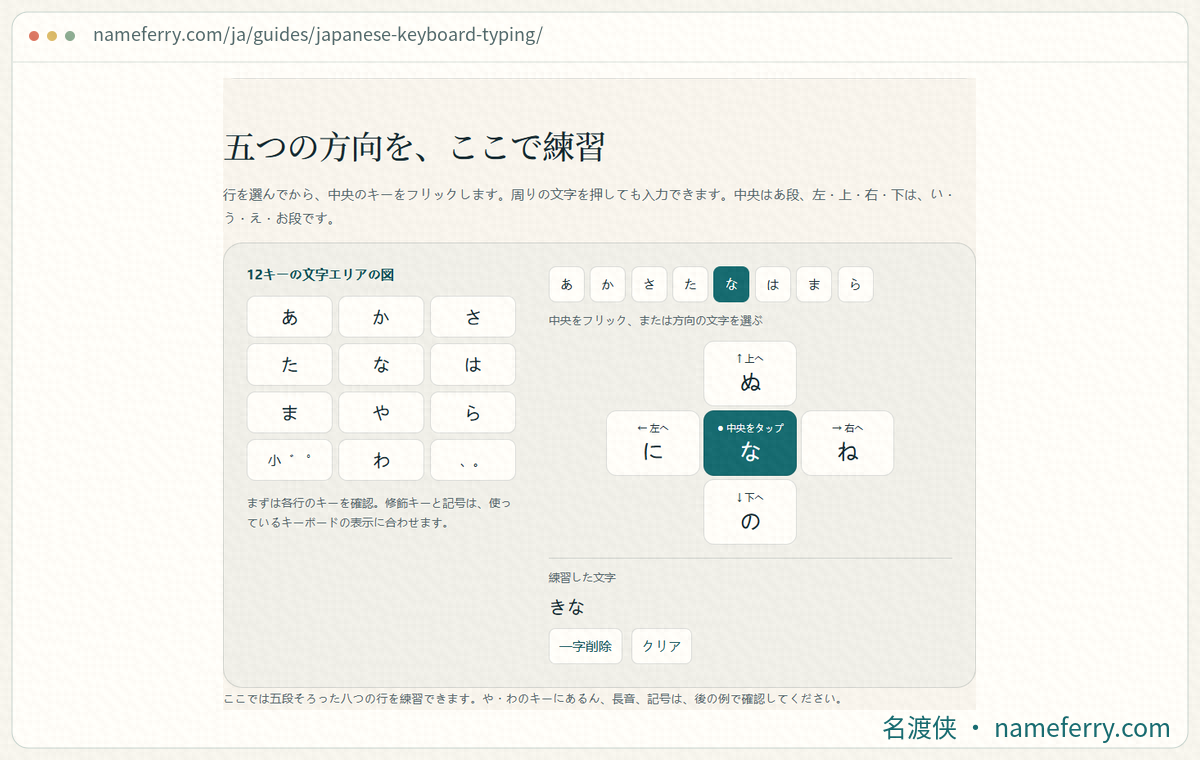
Task: Tap the の key labeled 下へ
Action: pos(750,512)
